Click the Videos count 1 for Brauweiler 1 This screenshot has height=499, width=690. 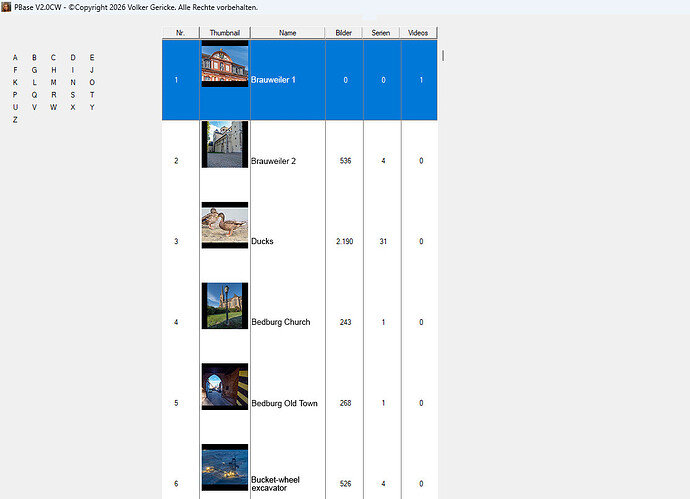point(421,80)
